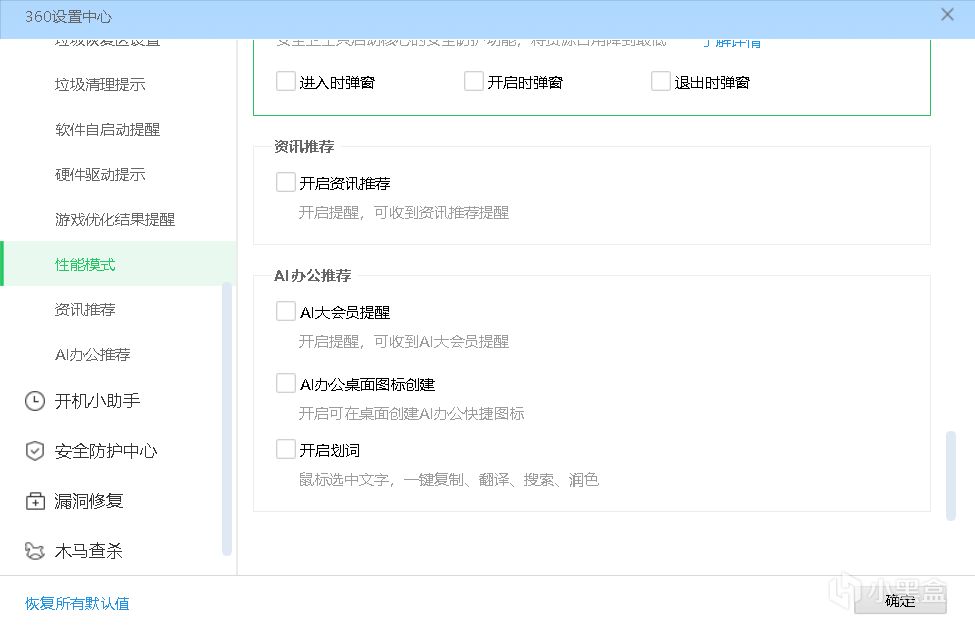Open the 开机小助手 category
This screenshot has width=975, height=625.
click(x=97, y=401)
